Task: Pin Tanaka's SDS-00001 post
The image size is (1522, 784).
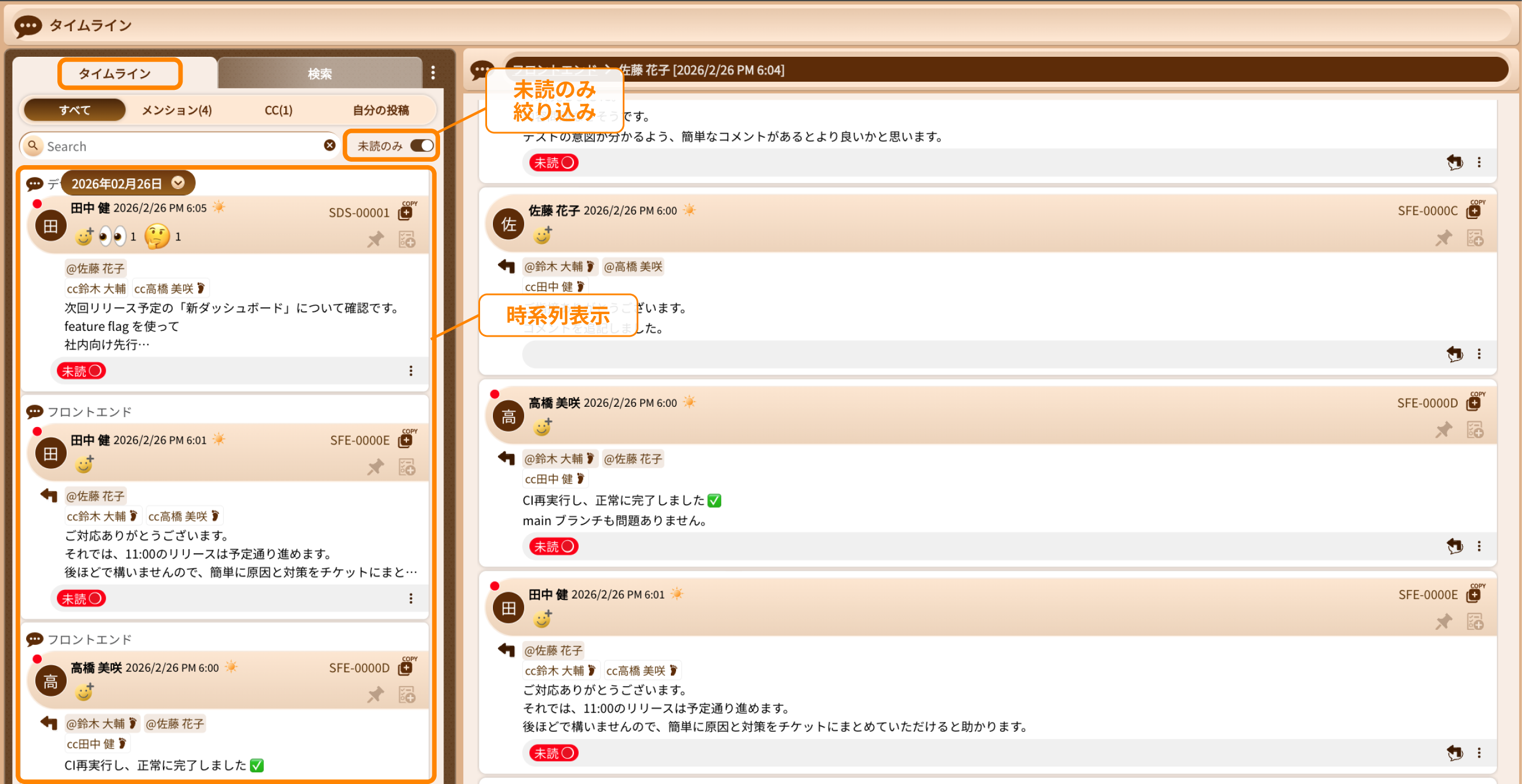Action: click(376, 239)
